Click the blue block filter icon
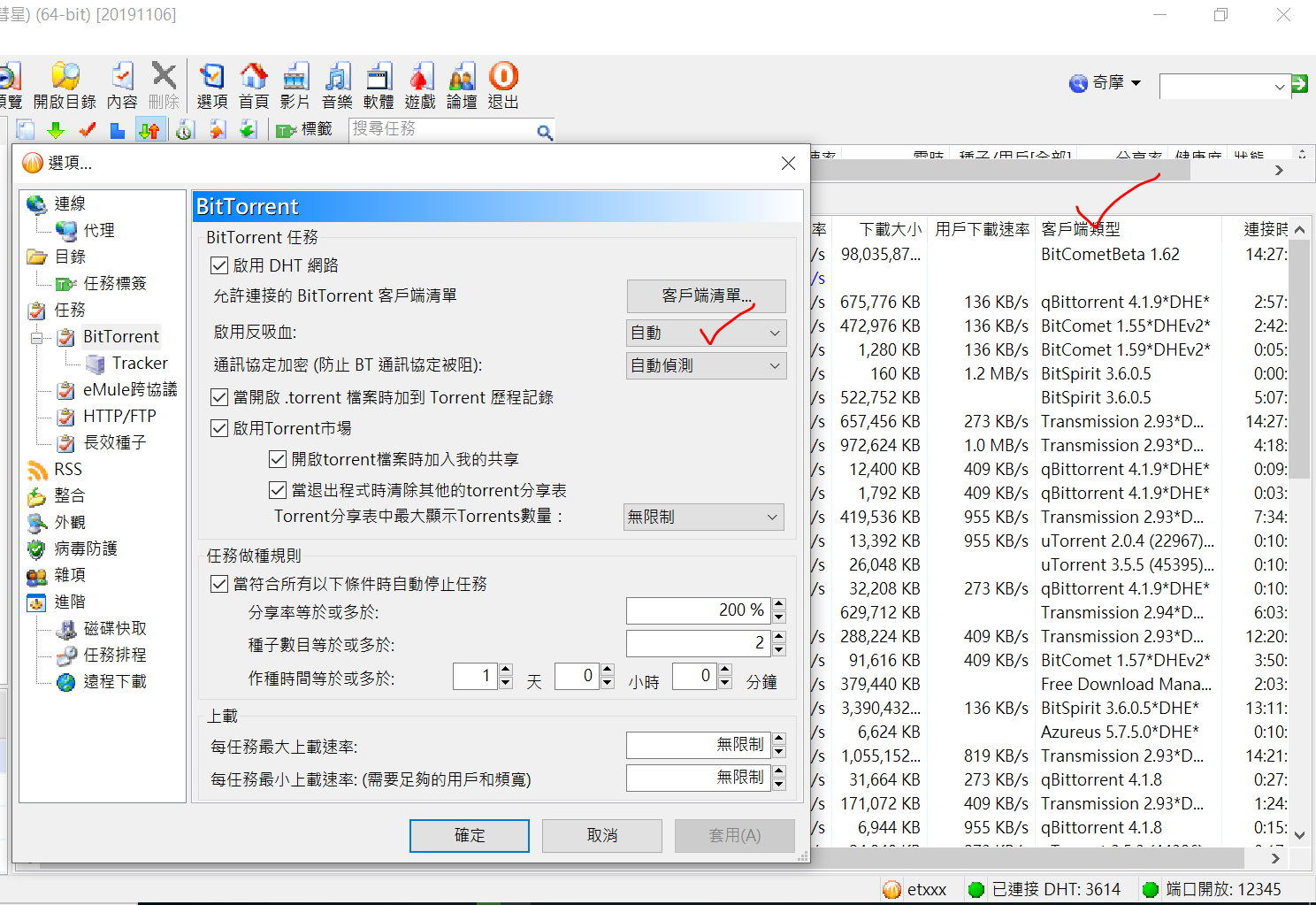 117,130
